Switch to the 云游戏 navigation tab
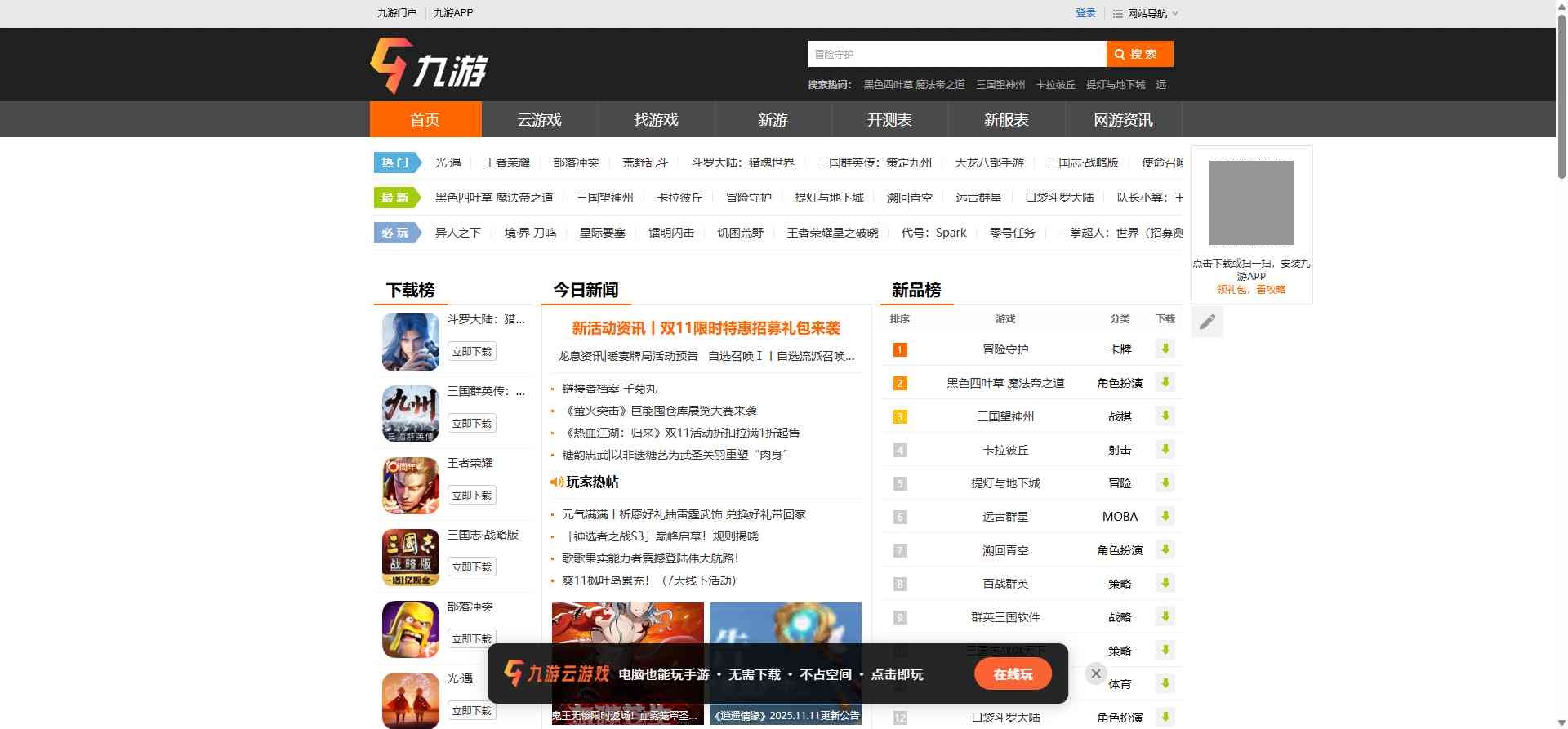Viewport: 1568px width, 729px height. pos(540,120)
